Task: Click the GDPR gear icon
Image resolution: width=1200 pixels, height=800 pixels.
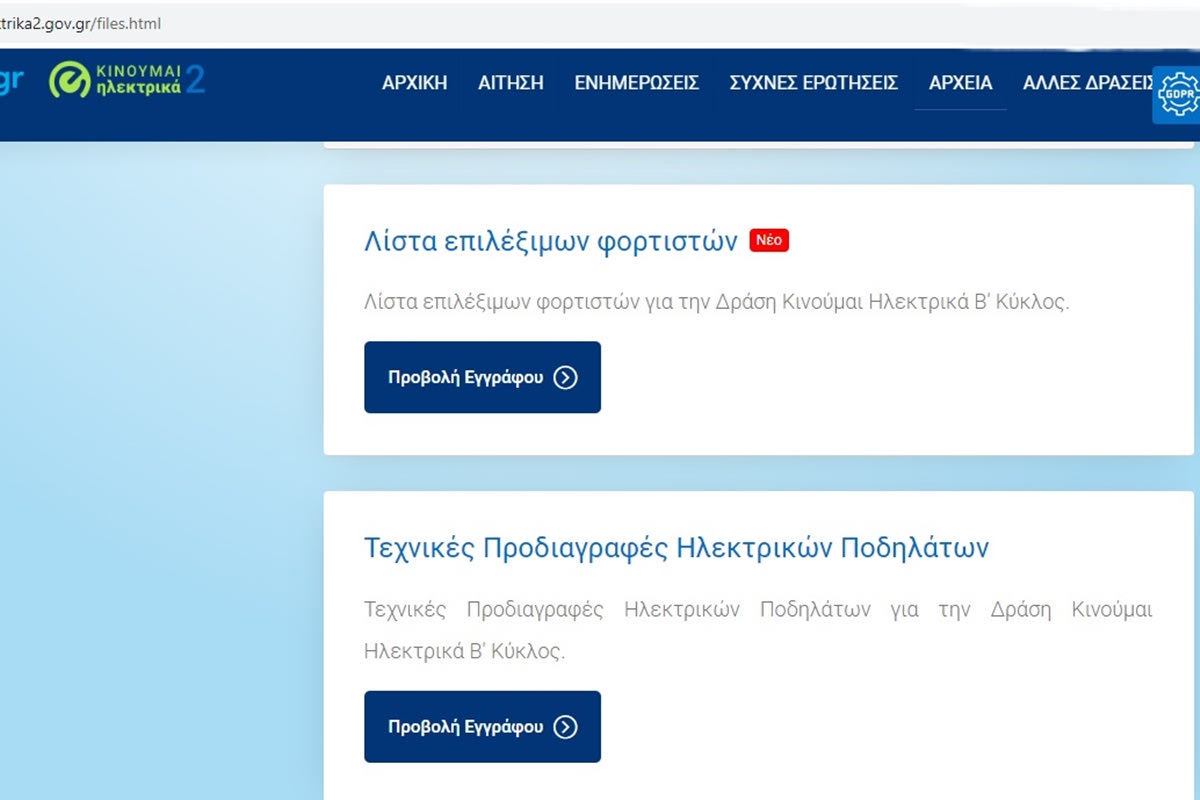Action: [x=1175, y=95]
